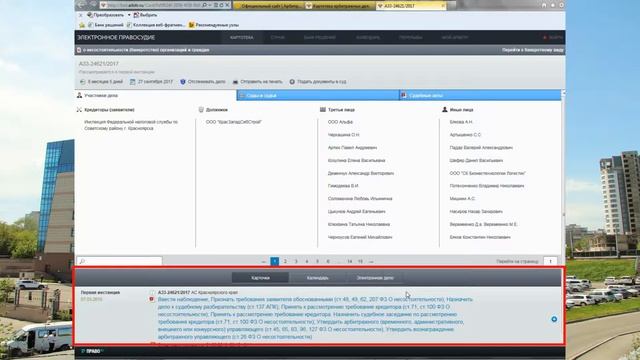The width and height of the screenshot is (640, 360).
Task: Switch to the 'Официальный сайт Арбитр...' browser tab
Action: (x=269, y=6)
